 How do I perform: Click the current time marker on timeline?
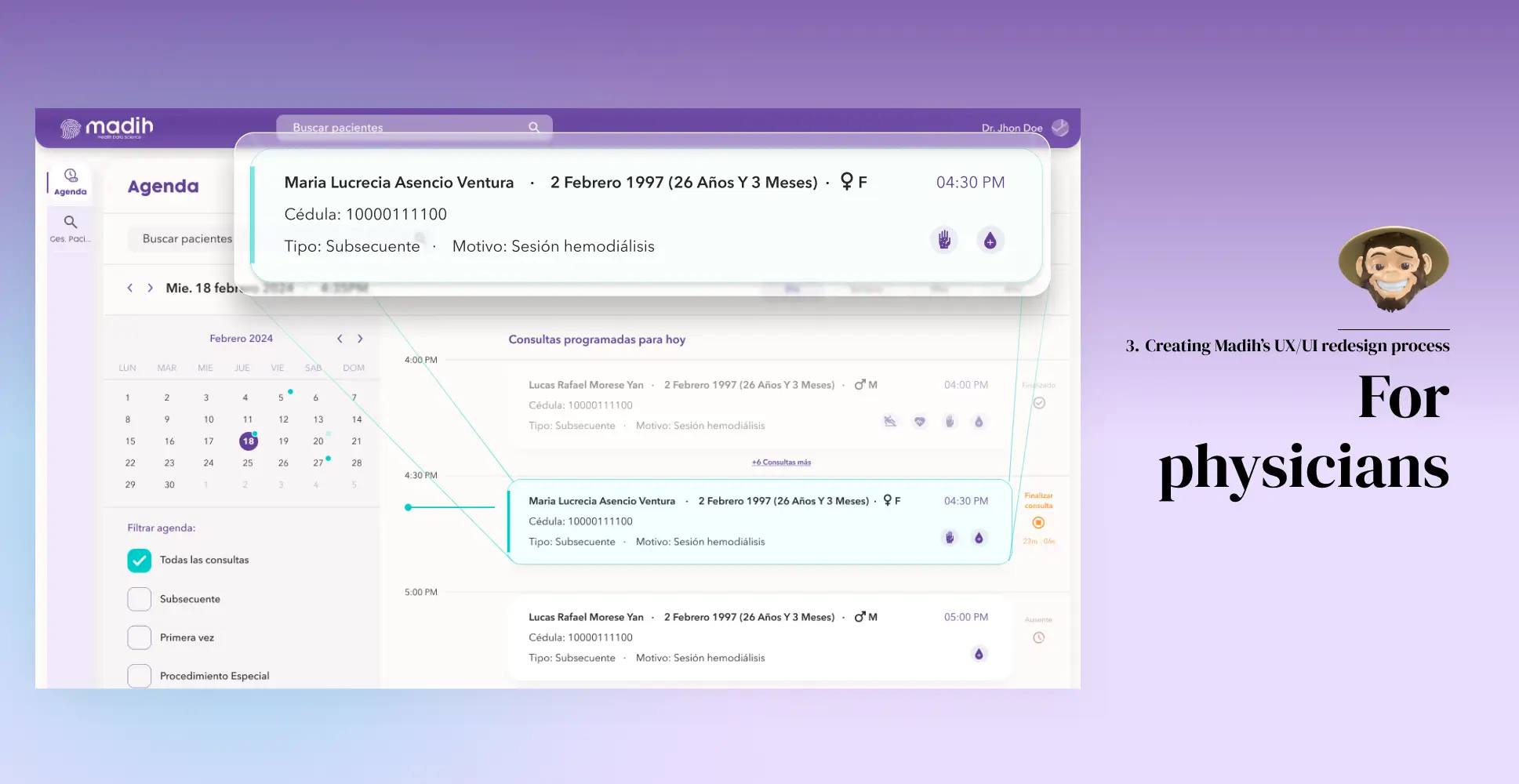coord(408,507)
